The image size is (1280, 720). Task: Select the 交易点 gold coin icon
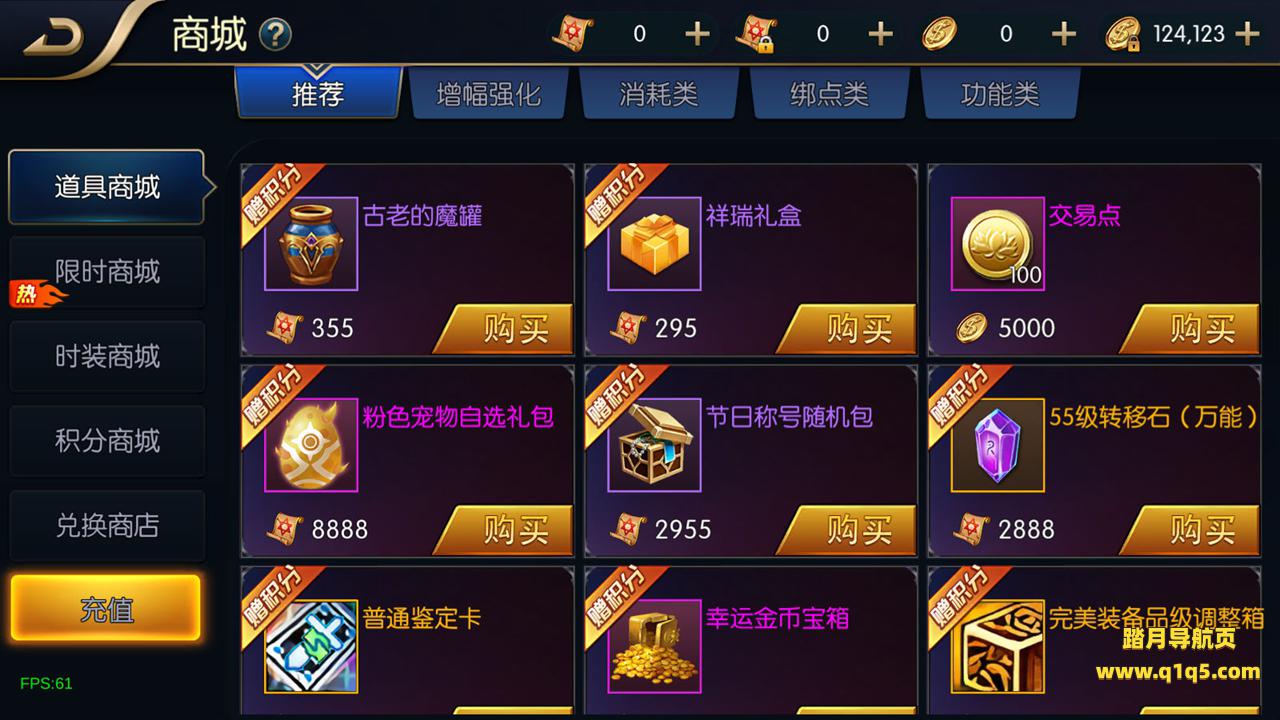point(997,243)
